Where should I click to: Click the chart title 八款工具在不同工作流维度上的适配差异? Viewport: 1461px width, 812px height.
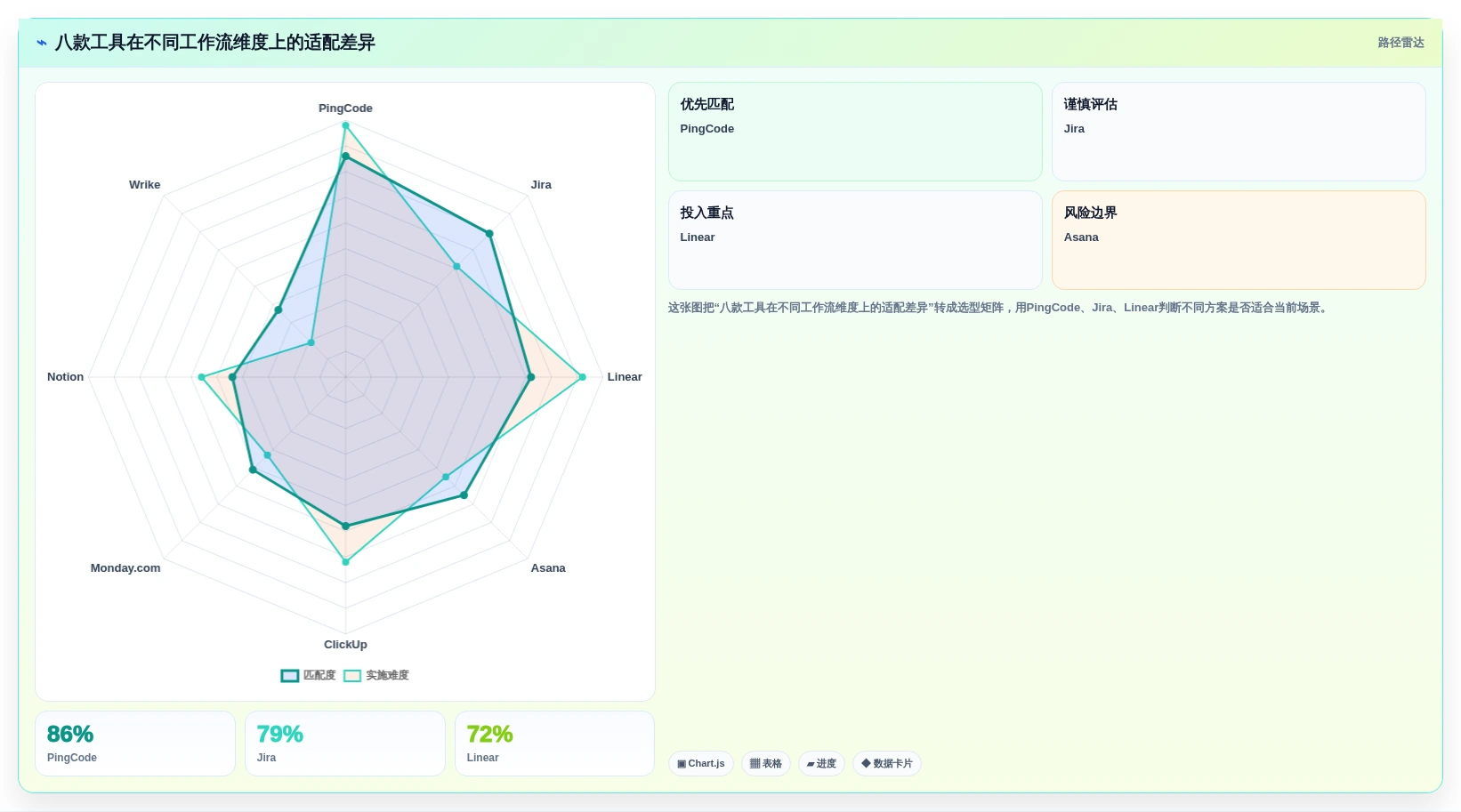coord(215,43)
